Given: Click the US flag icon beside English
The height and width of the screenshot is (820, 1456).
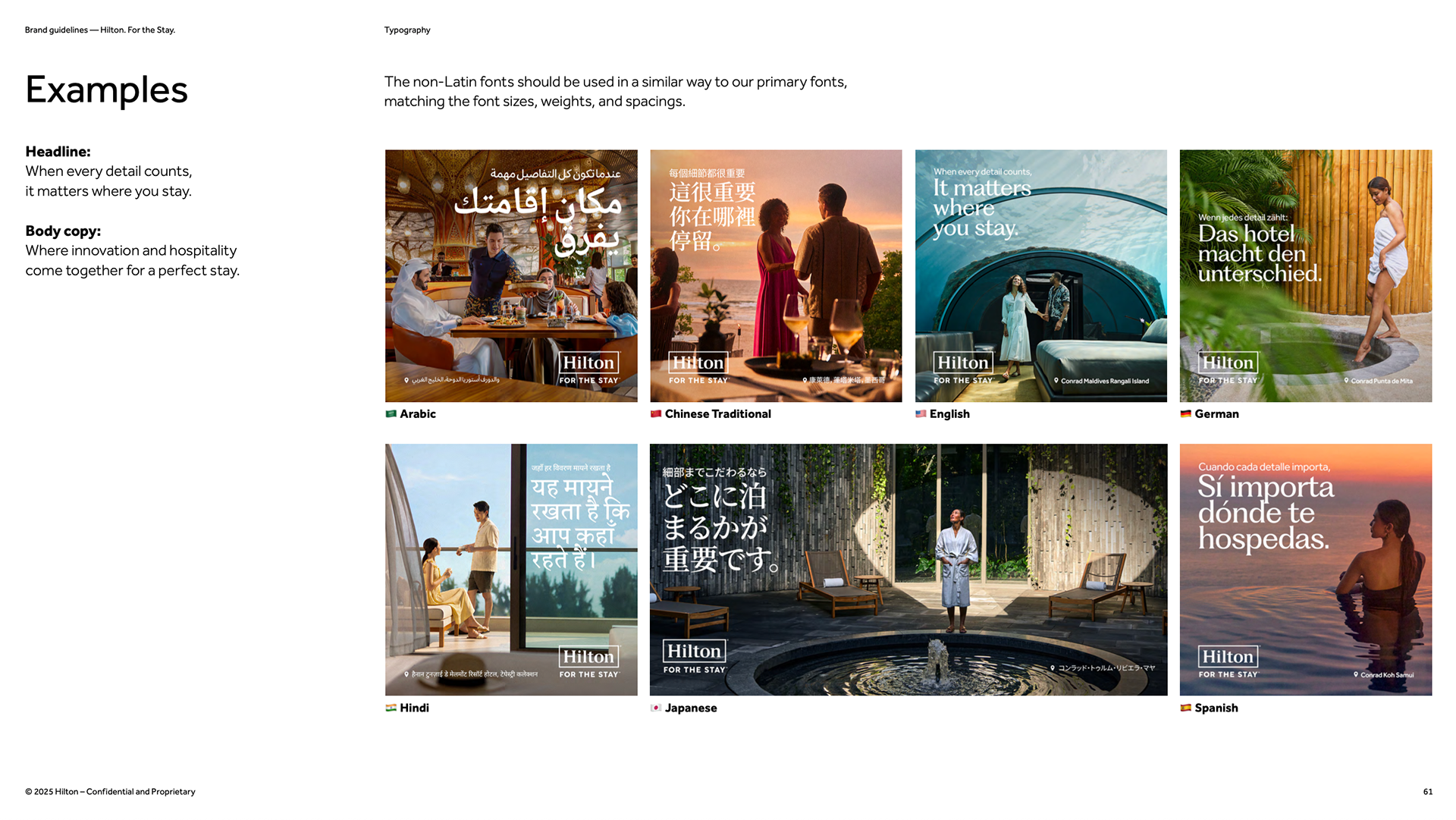Looking at the screenshot, I should [x=921, y=414].
